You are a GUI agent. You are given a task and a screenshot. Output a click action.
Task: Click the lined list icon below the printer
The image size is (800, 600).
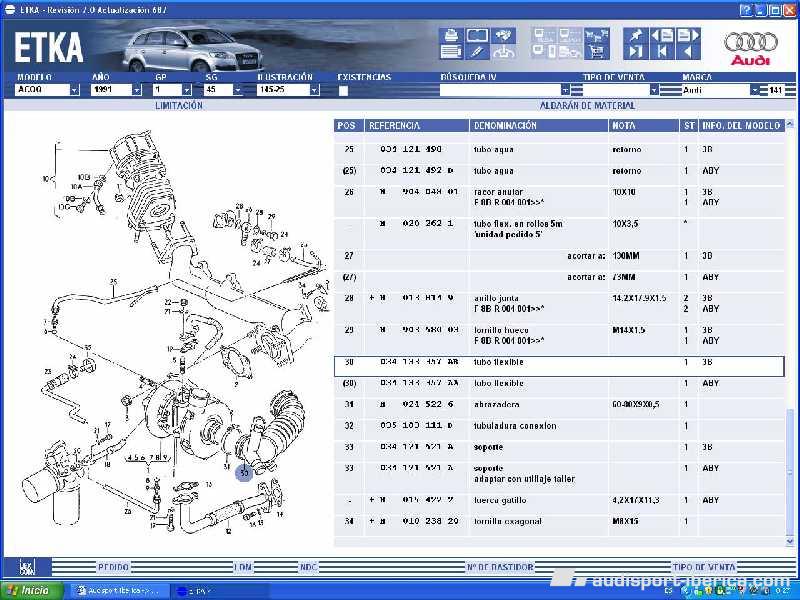click(451, 52)
